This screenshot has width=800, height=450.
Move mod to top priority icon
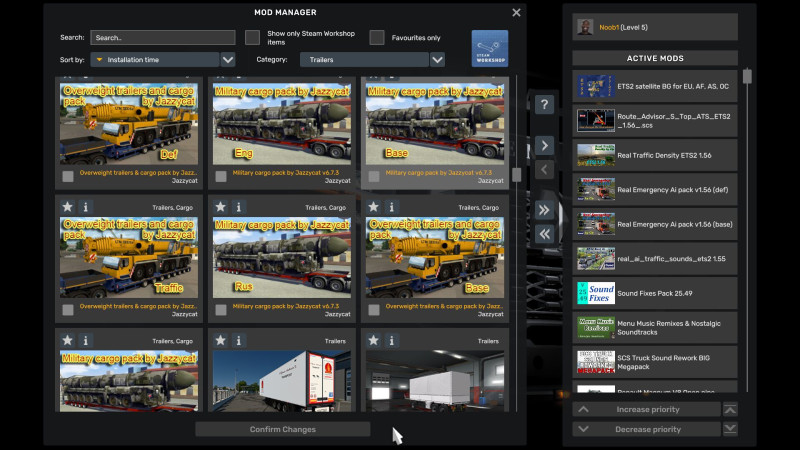[730, 409]
